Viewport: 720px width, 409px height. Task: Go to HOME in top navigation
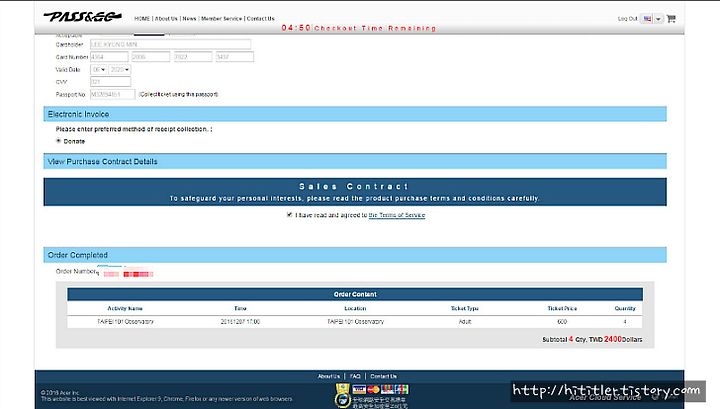point(142,19)
